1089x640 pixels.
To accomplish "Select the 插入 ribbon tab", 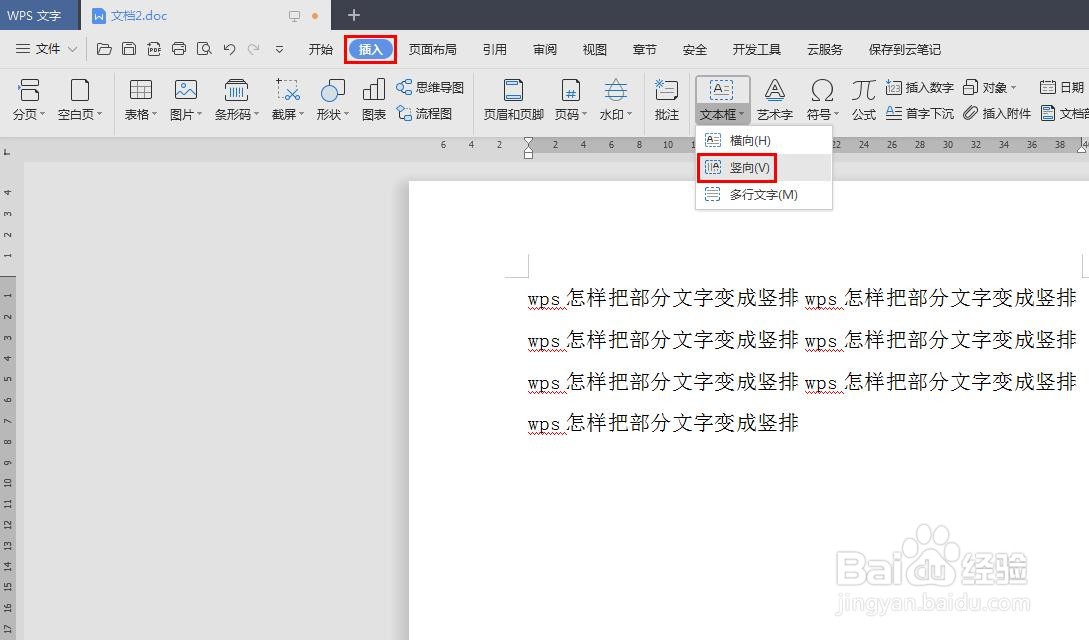I will (x=370, y=49).
